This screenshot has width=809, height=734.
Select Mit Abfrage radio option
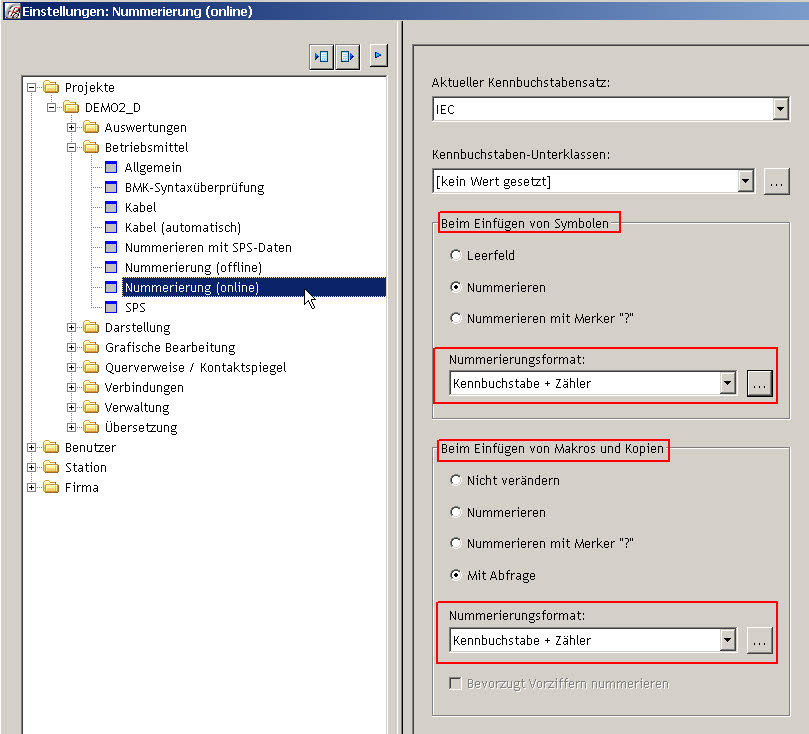pyautogui.click(x=456, y=575)
